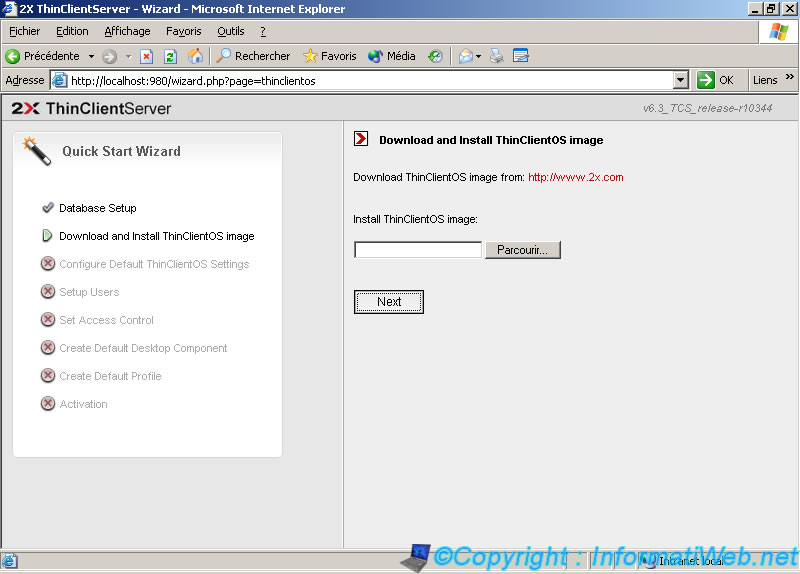
Task: Click the red X icon beside Create Default Profile
Action: 48,376
